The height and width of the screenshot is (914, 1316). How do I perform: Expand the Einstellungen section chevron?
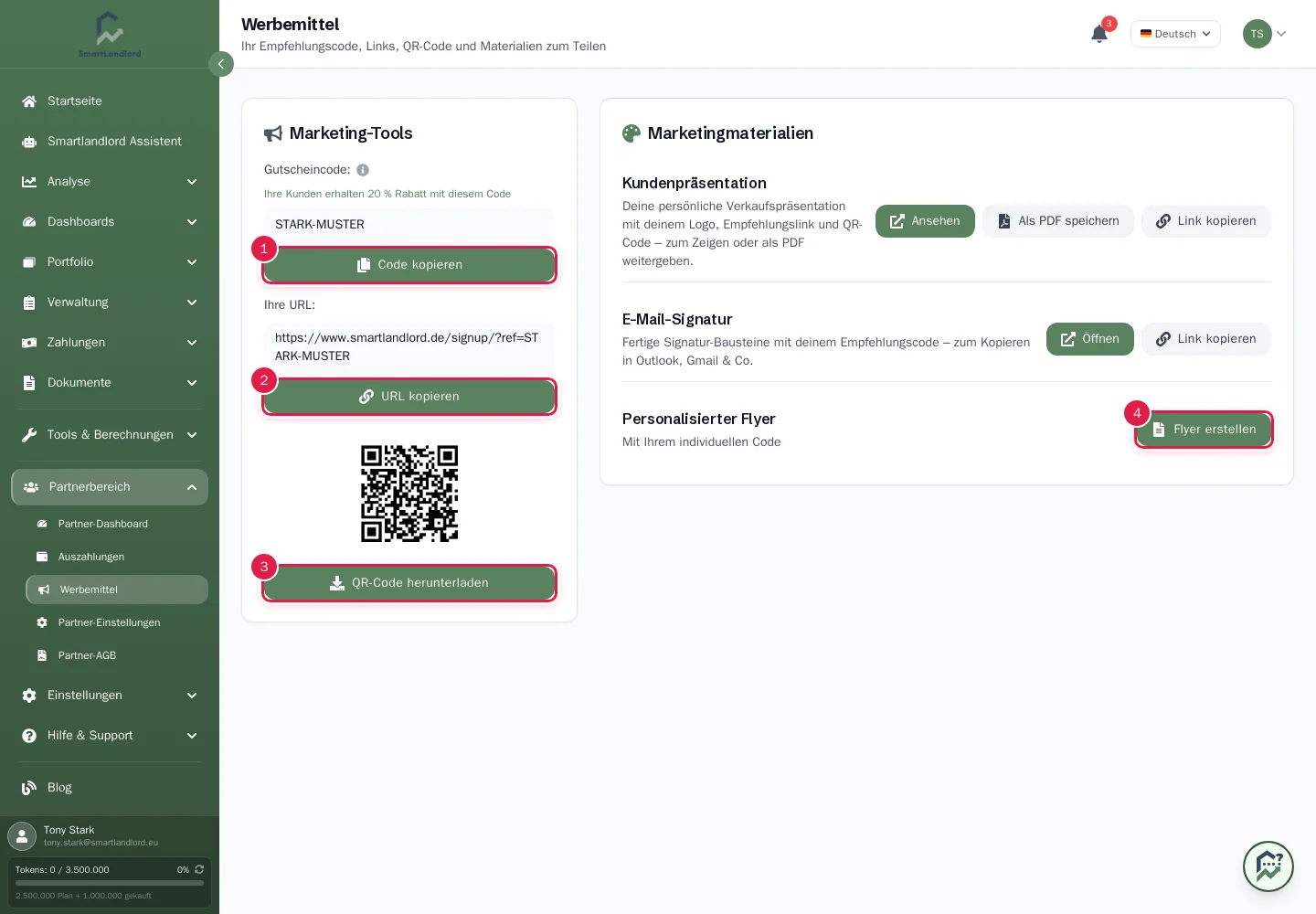coord(192,696)
